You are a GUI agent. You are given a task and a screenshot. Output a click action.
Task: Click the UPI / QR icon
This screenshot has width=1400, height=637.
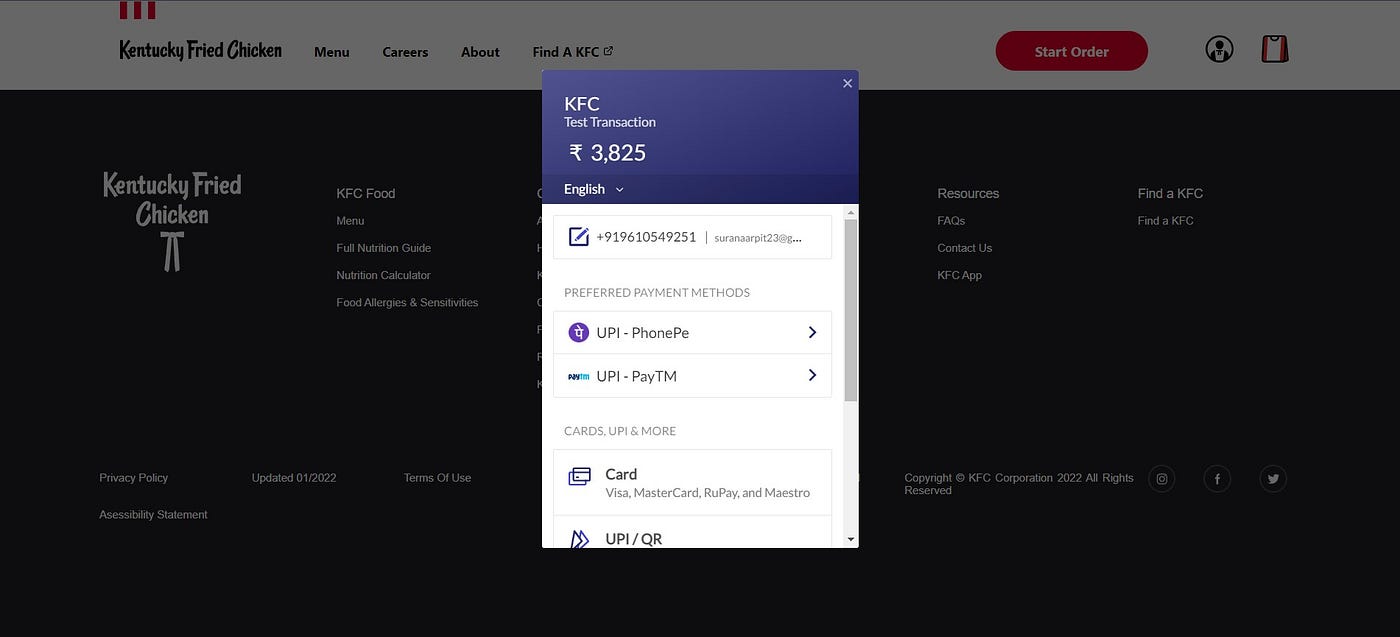point(580,538)
